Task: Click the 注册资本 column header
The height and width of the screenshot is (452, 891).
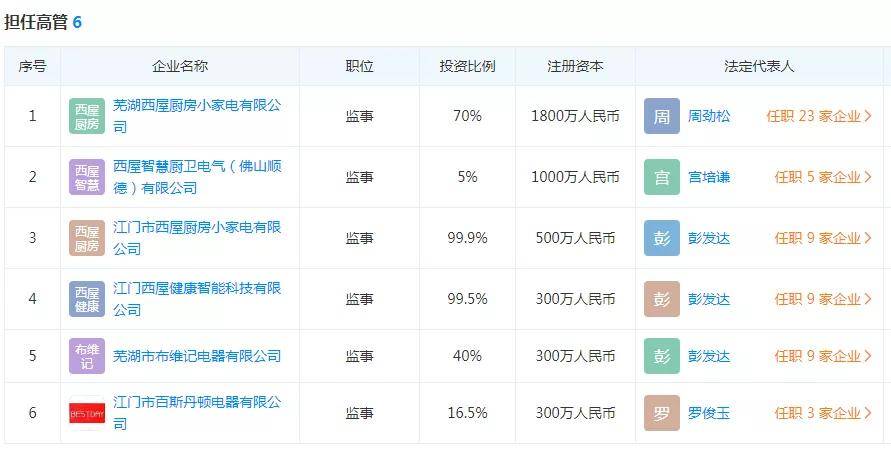Action: click(575, 66)
